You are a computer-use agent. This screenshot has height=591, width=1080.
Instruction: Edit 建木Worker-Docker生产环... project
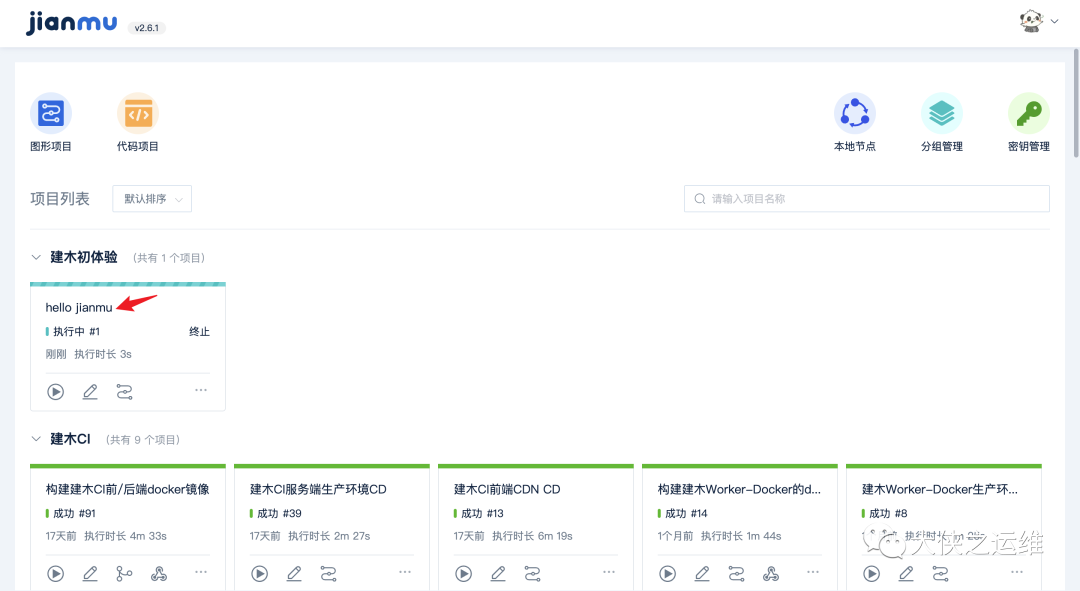pos(906,574)
